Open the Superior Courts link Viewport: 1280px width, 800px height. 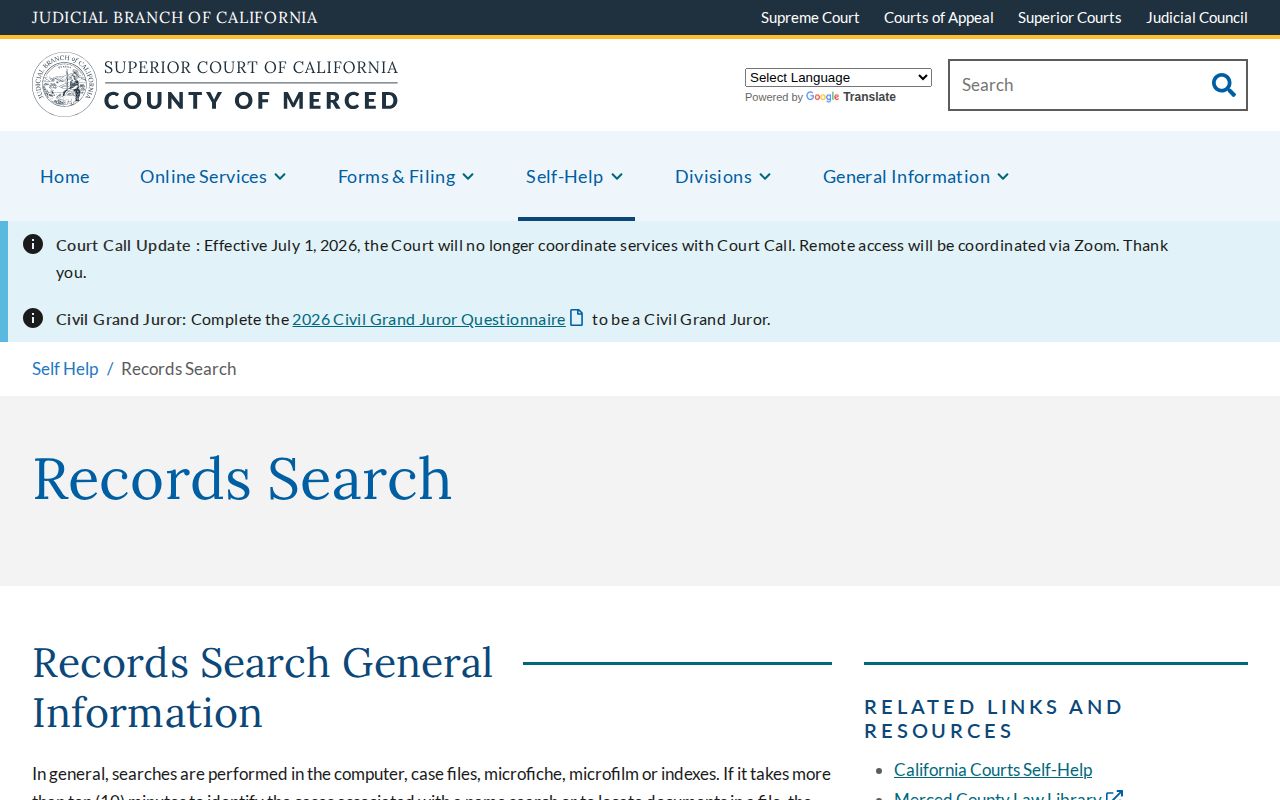pos(1070,17)
